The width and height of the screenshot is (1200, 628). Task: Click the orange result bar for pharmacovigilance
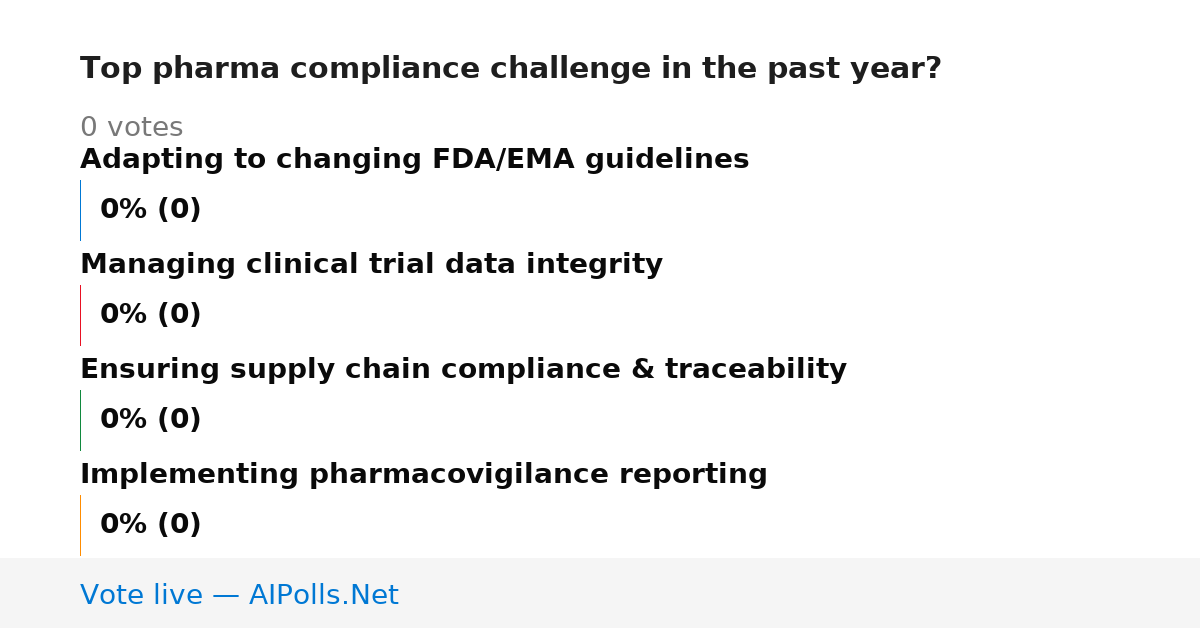pos(80,525)
